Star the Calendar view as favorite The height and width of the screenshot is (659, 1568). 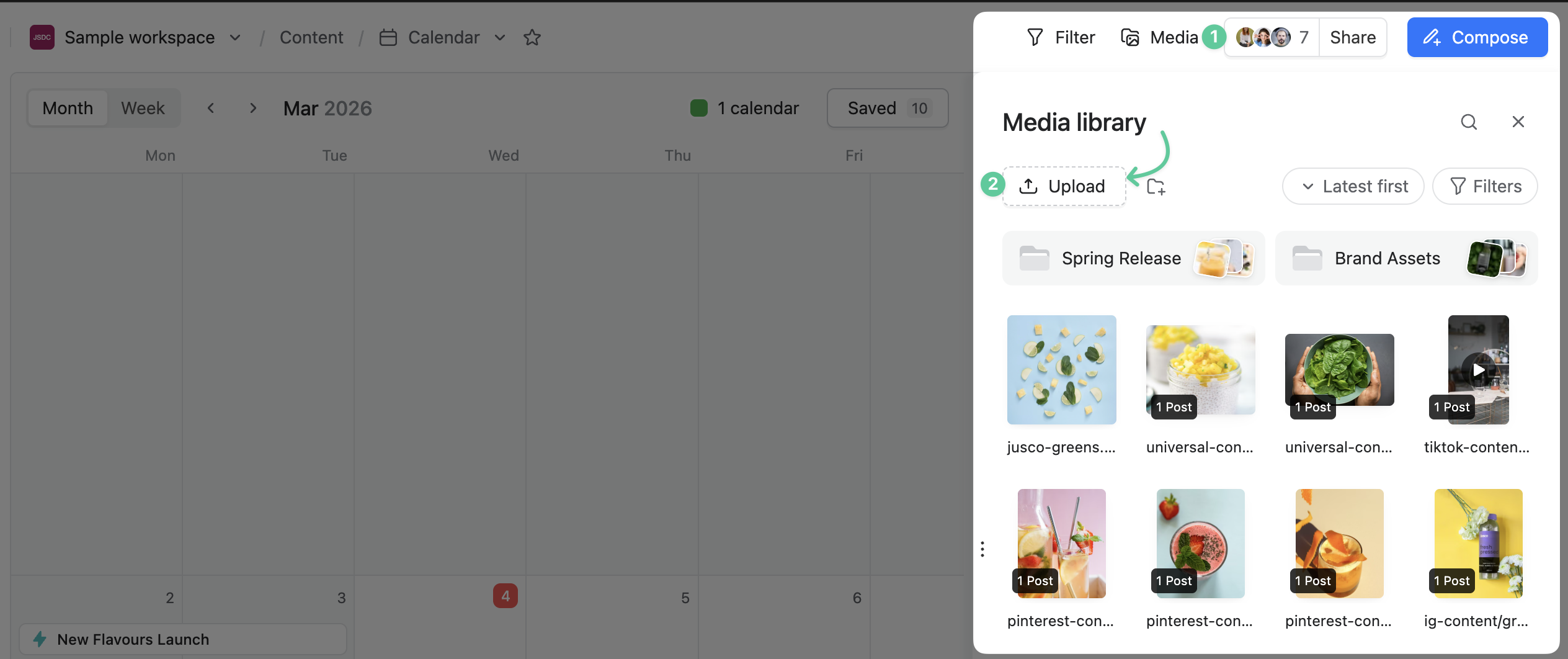(x=532, y=38)
